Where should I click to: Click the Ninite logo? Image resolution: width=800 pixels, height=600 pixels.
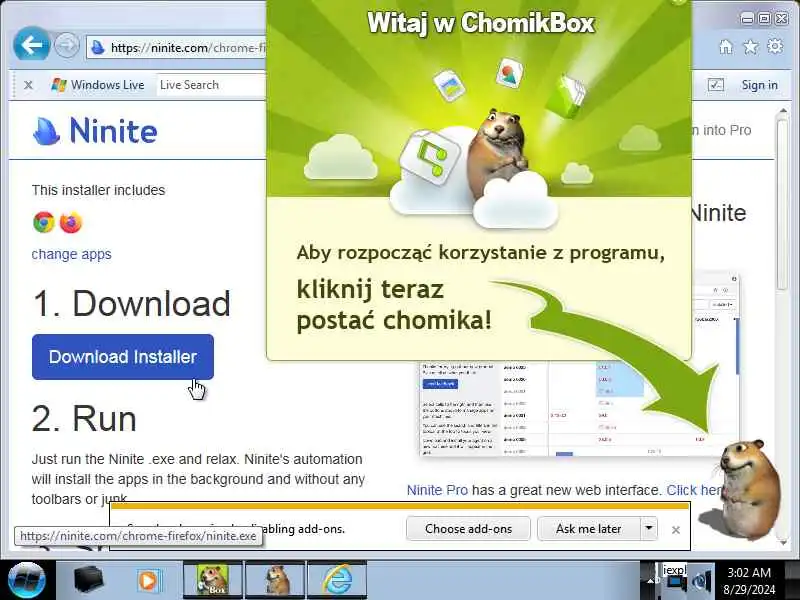click(95, 131)
